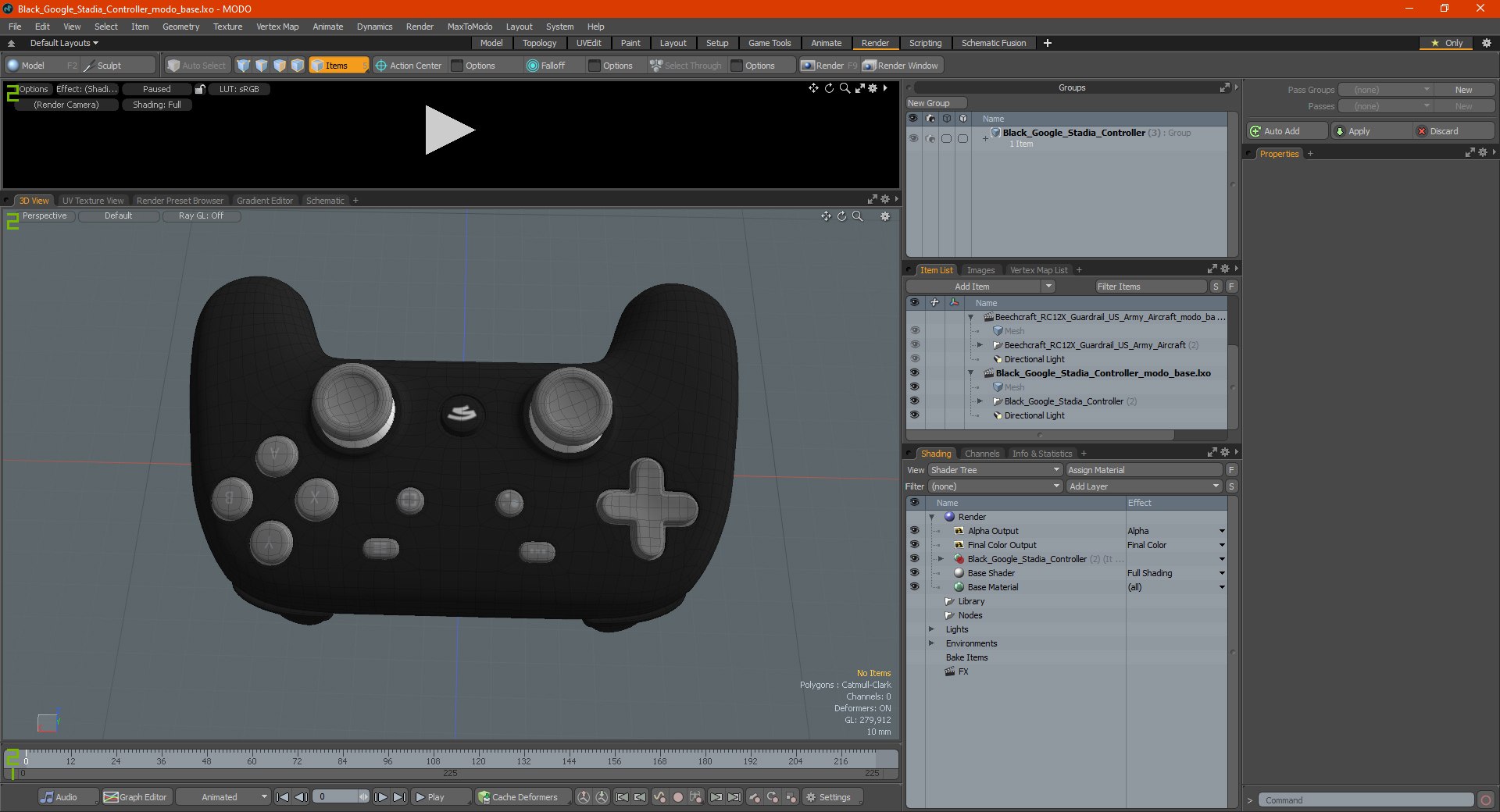
Task: Click the record keyframe circle icon
Action: 677,797
